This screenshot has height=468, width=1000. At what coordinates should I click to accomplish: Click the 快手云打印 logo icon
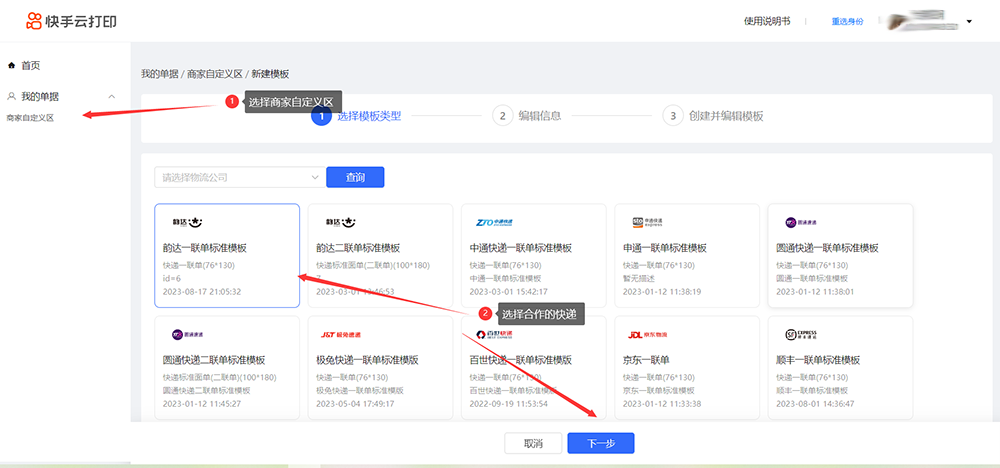[x=34, y=21]
